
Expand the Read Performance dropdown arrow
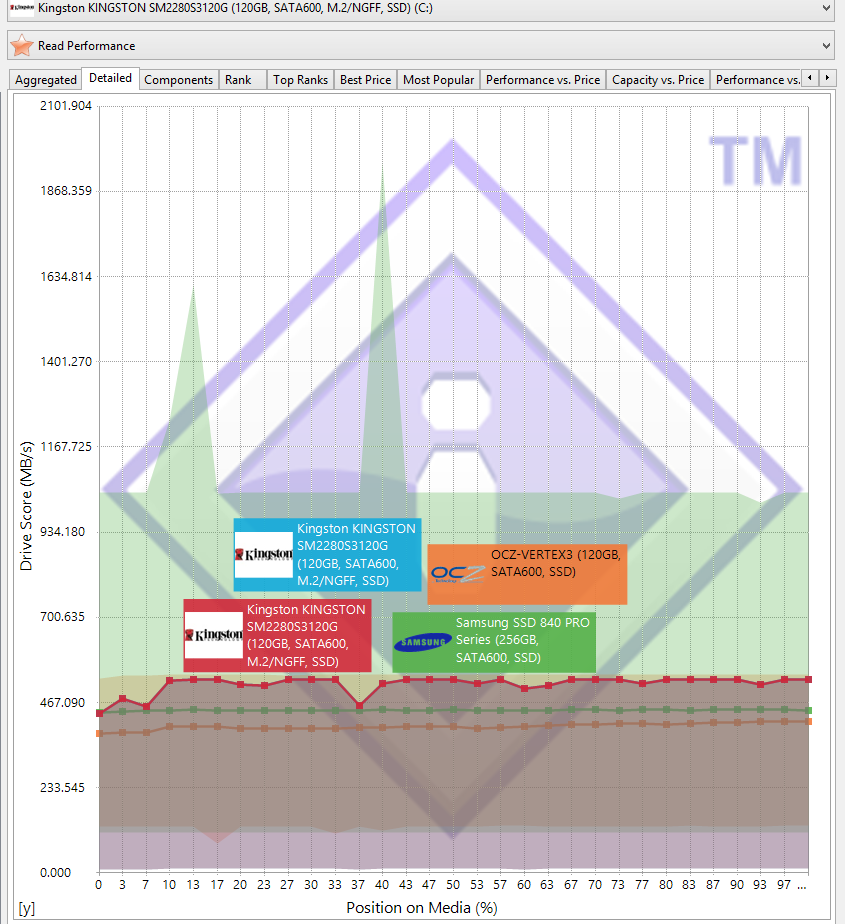[826, 46]
